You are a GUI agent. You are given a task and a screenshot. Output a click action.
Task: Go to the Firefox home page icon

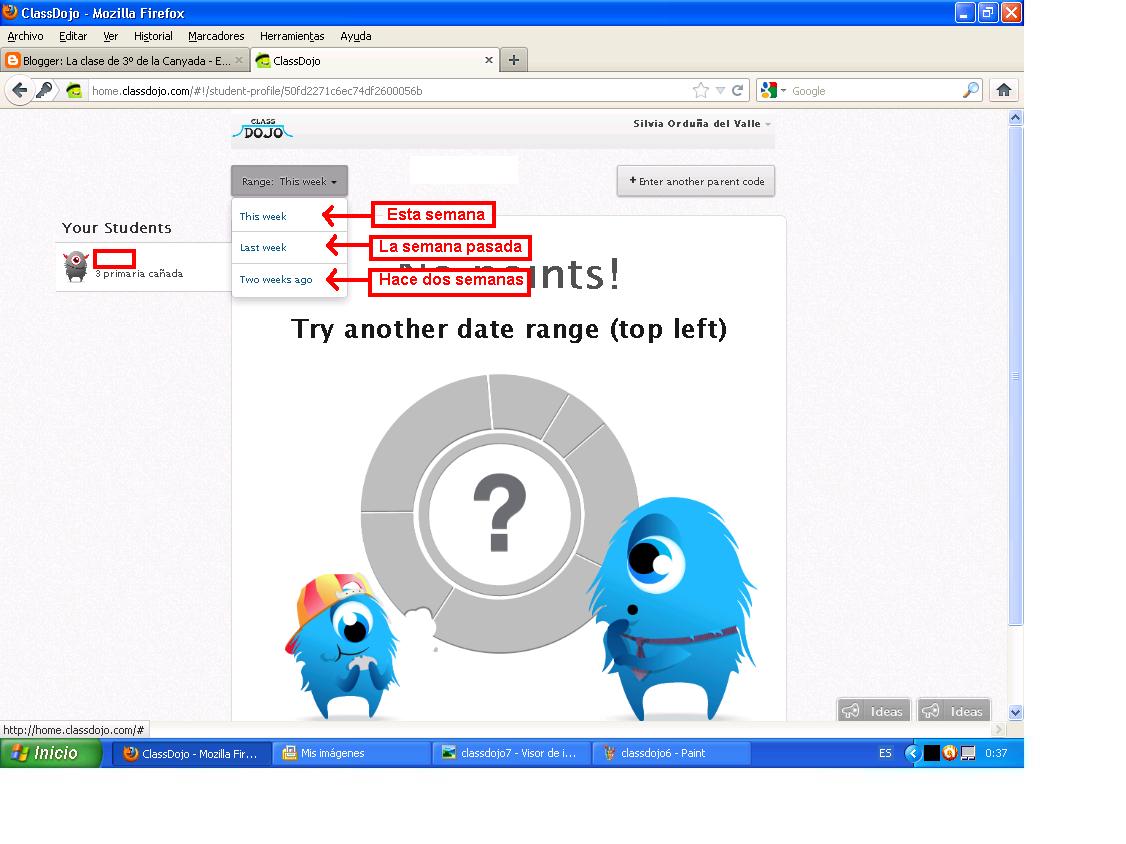[1004, 91]
